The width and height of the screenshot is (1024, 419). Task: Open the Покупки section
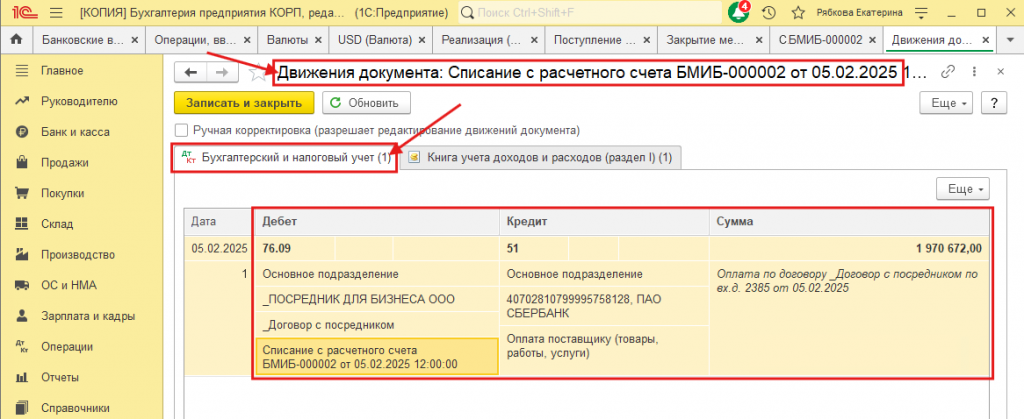tap(62, 193)
